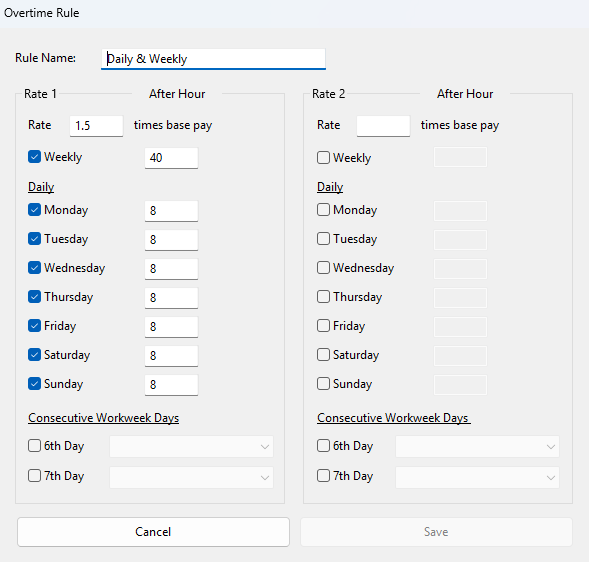
Task: Uncheck Rate 1 Friday checkbox
Action: pyautogui.click(x=34, y=325)
